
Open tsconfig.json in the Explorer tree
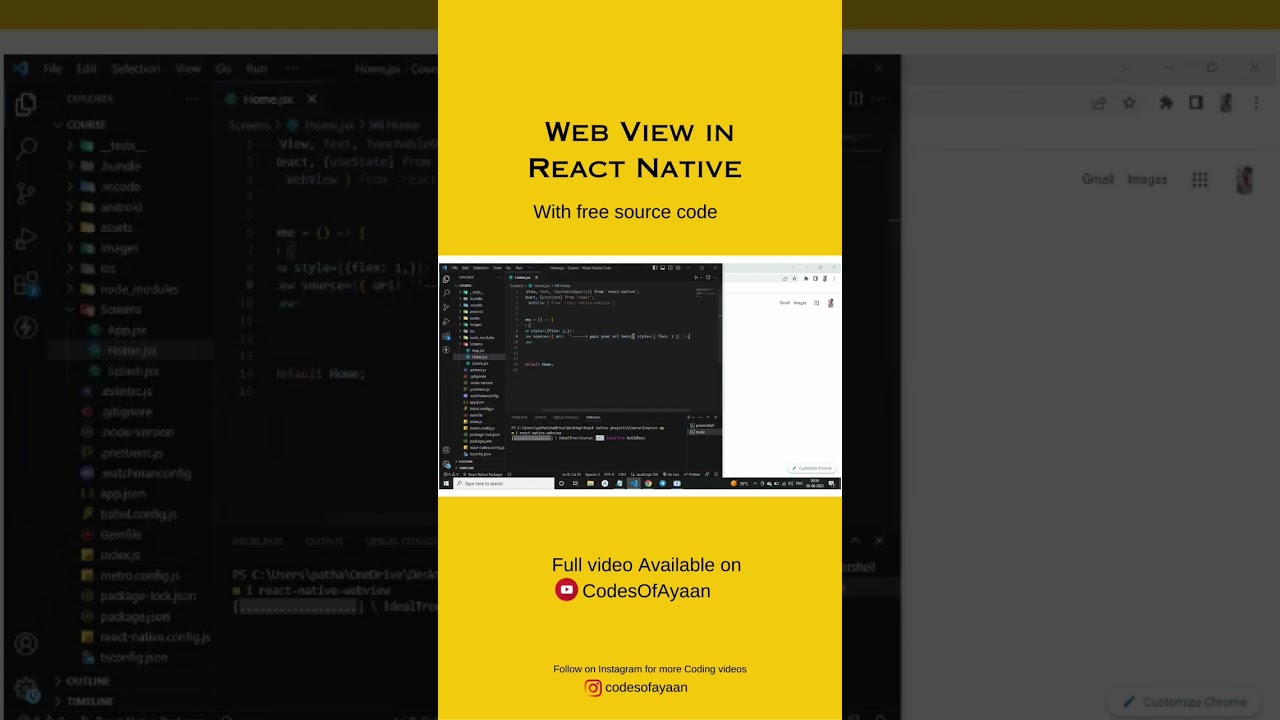pos(479,454)
